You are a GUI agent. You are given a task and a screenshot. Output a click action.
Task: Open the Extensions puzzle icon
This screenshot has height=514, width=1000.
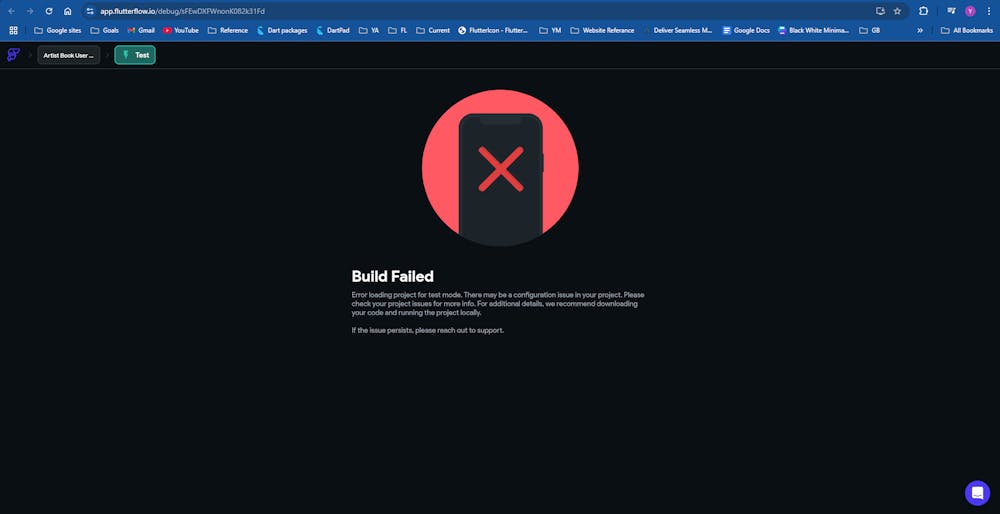[923, 11]
